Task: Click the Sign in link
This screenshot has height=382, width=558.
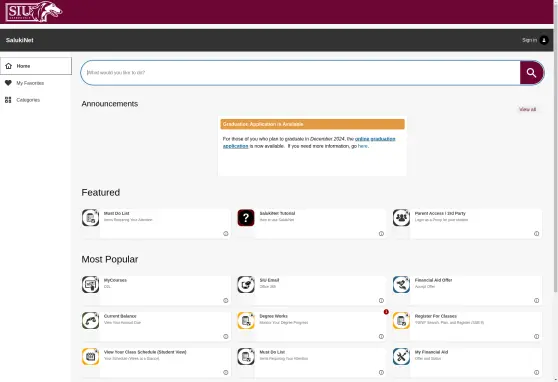Action: pos(529,40)
